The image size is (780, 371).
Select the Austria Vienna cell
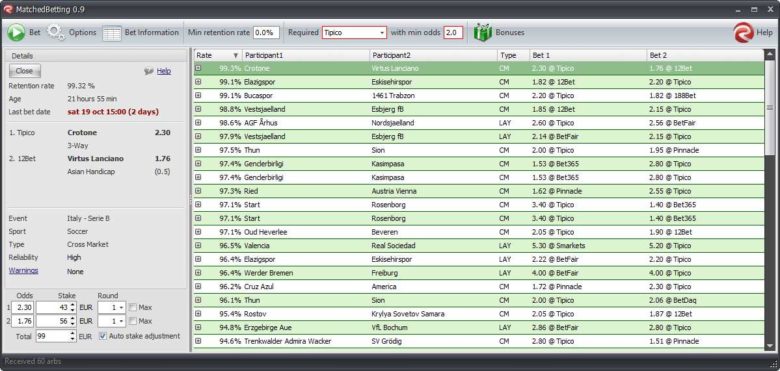pyautogui.click(x=433, y=190)
